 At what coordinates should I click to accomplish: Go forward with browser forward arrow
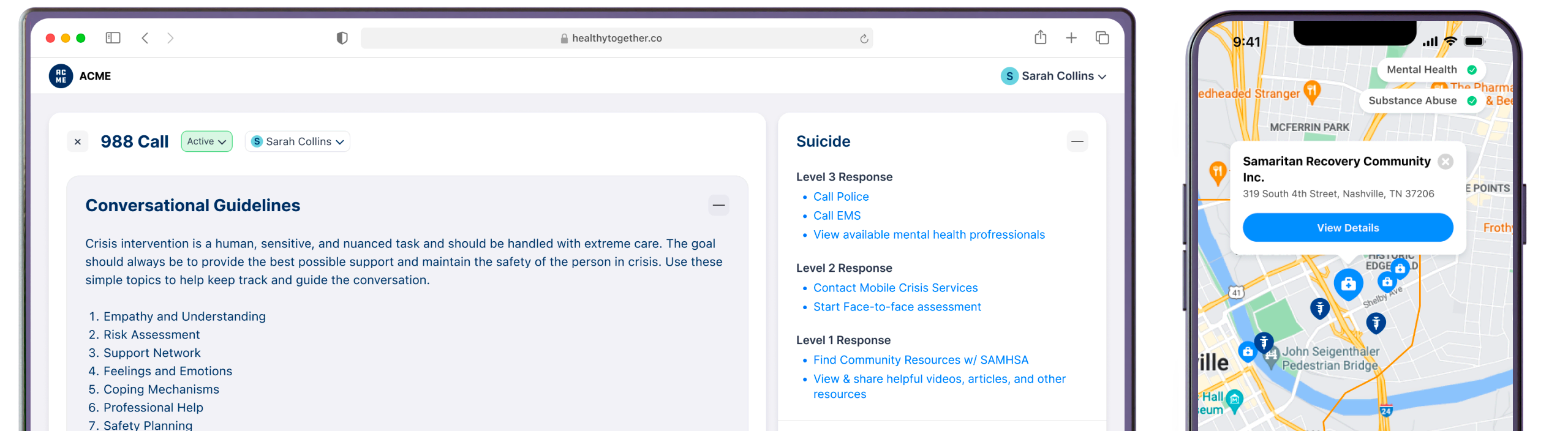point(170,38)
